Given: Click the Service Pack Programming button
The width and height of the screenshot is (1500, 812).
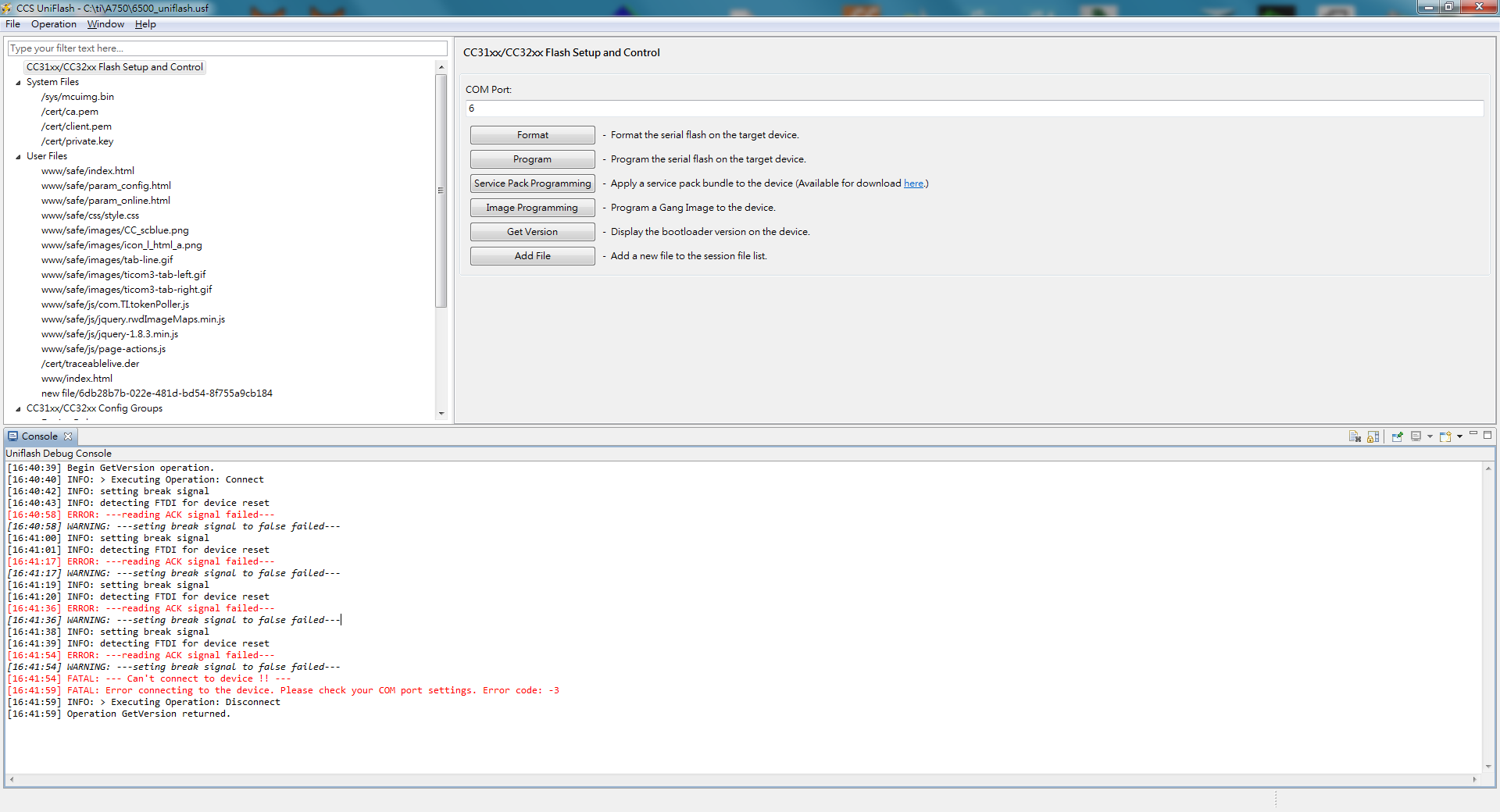Looking at the screenshot, I should tap(533, 183).
